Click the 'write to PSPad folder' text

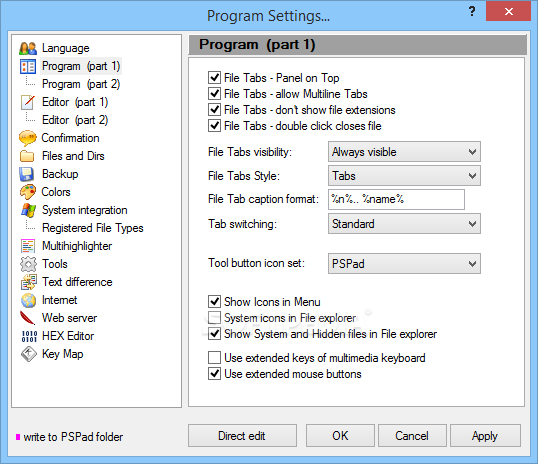73,437
